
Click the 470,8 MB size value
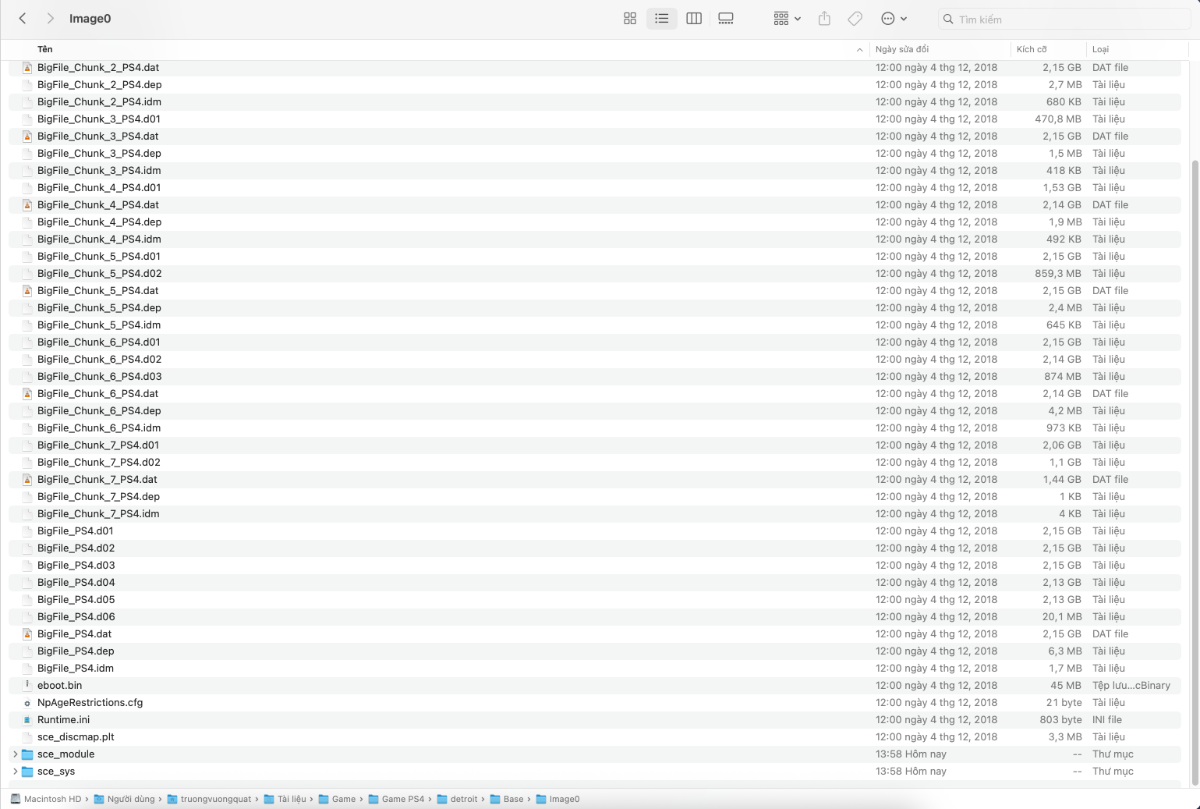1058,119
